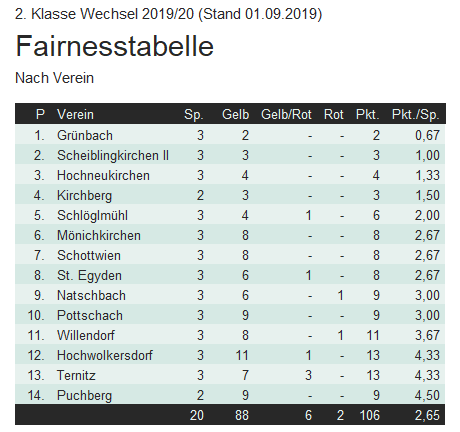This screenshot has width=460, height=432.
Task: Click the Puchberg club name
Action: click(x=84, y=395)
